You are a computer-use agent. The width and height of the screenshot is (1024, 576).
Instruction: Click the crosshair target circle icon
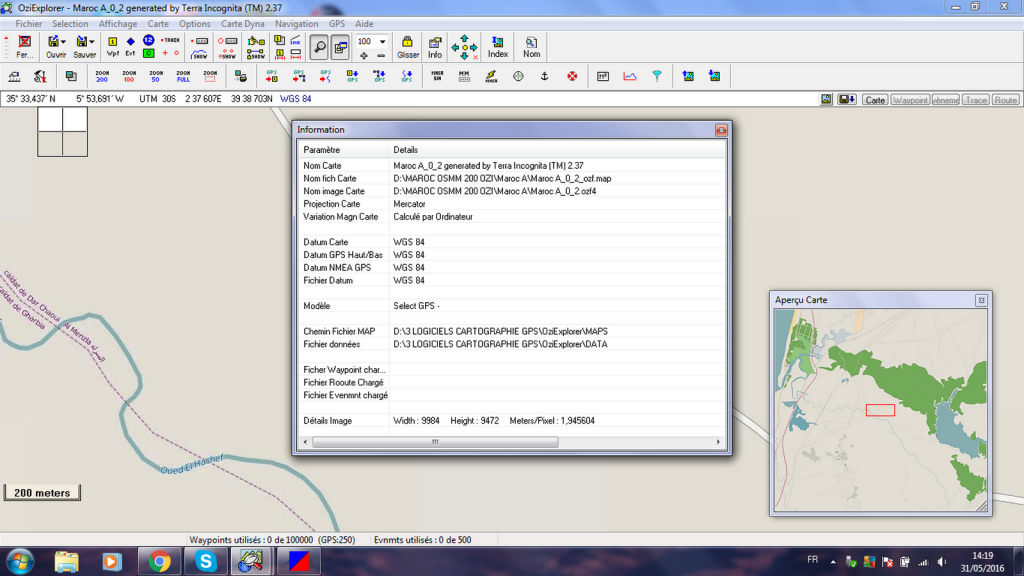[518, 76]
